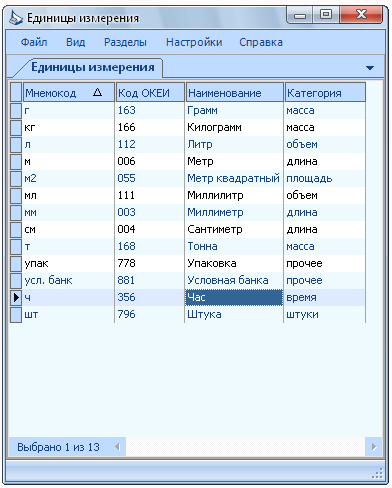The image size is (392, 488).
Task: Click OKEI code 796 cell
Action: [x=149, y=314]
